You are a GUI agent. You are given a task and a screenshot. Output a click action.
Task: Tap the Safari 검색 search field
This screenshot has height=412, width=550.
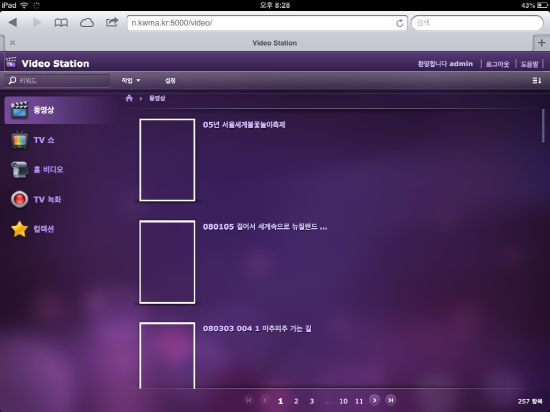(477, 23)
